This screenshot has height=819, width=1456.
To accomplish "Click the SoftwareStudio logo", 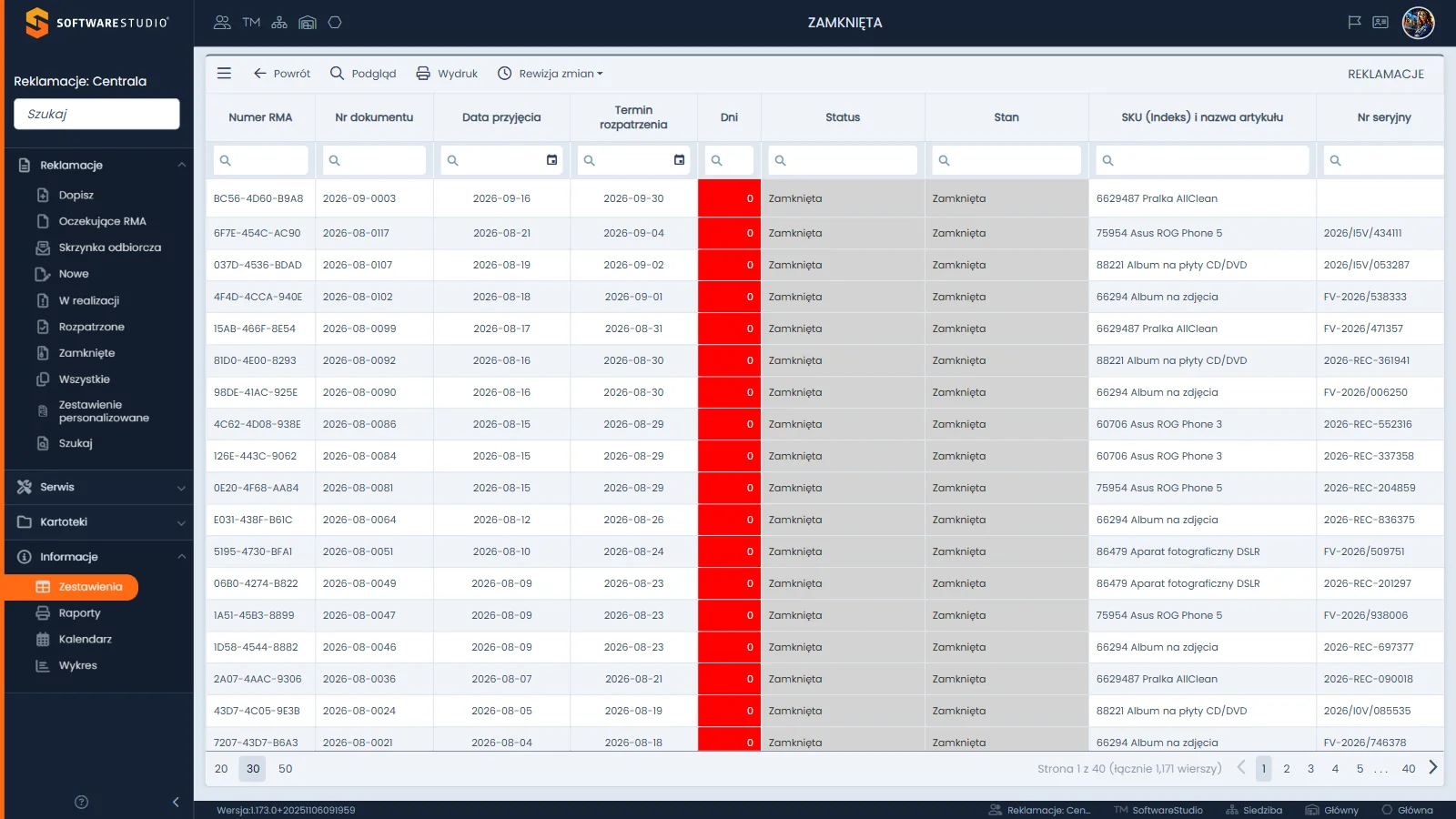I will (x=96, y=23).
